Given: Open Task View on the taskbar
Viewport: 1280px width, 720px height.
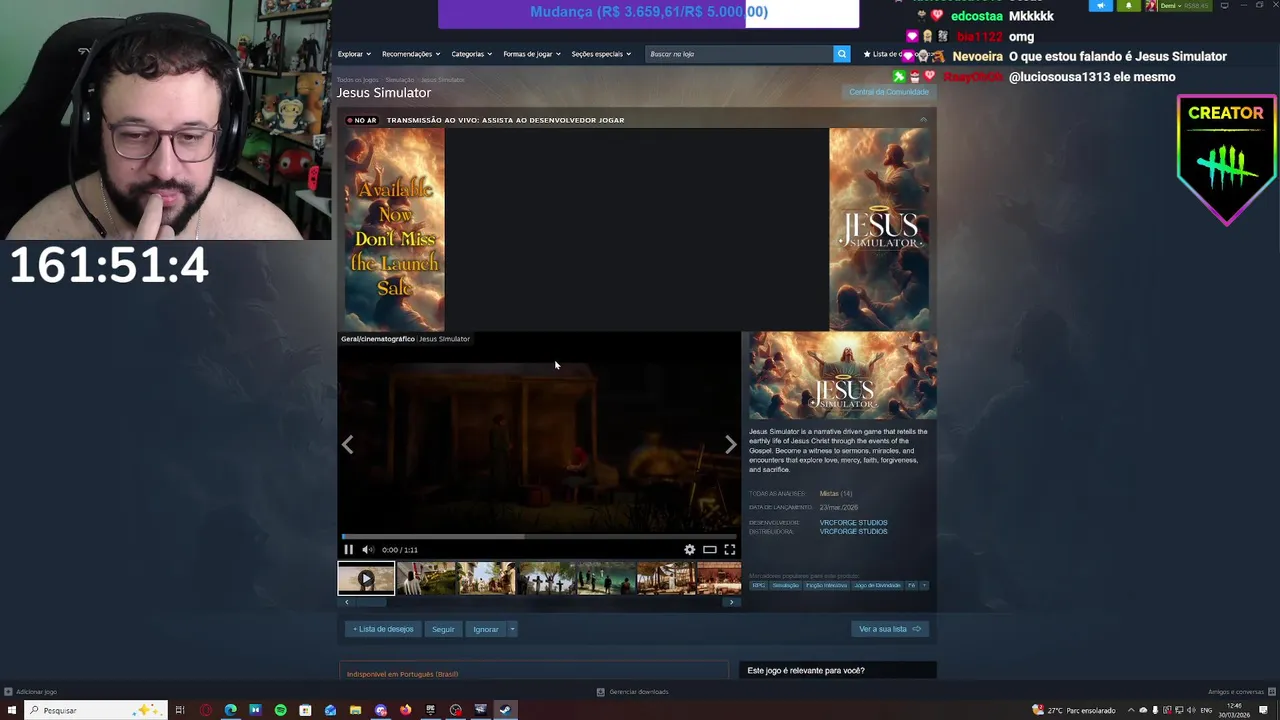Looking at the screenshot, I should click(x=180, y=710).
